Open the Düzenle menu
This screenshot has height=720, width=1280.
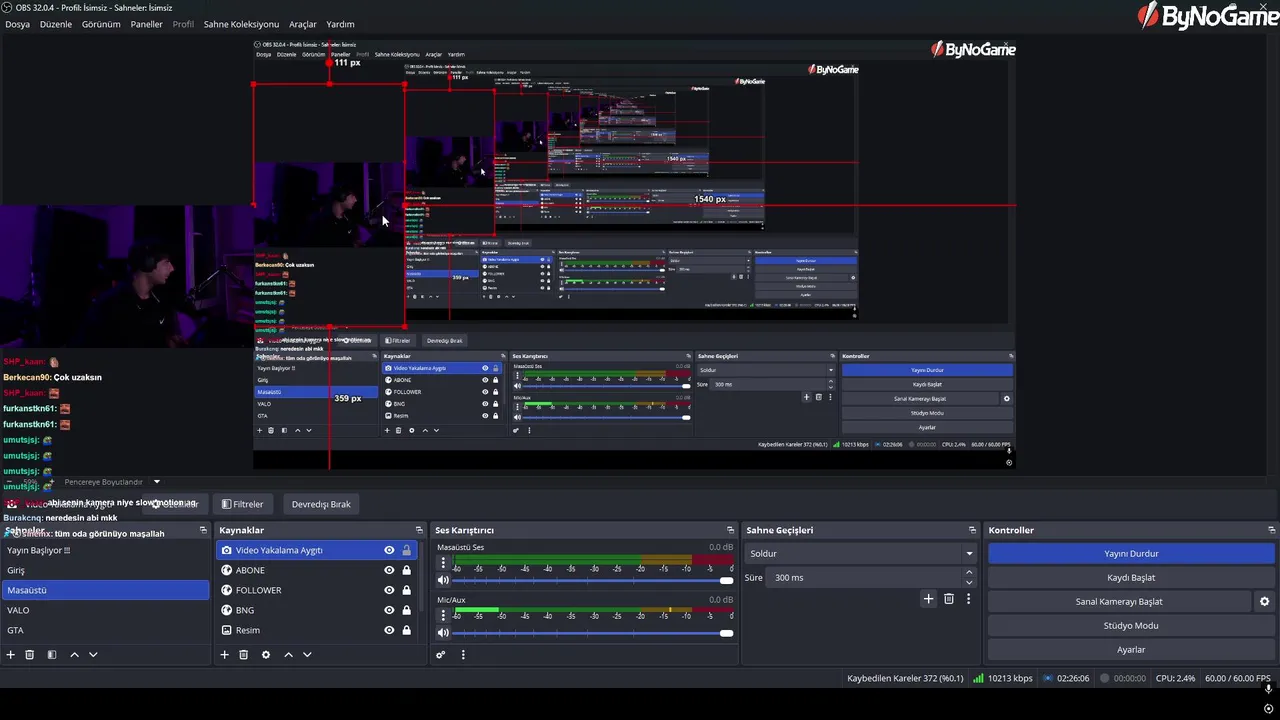click(x=56, y=24)
